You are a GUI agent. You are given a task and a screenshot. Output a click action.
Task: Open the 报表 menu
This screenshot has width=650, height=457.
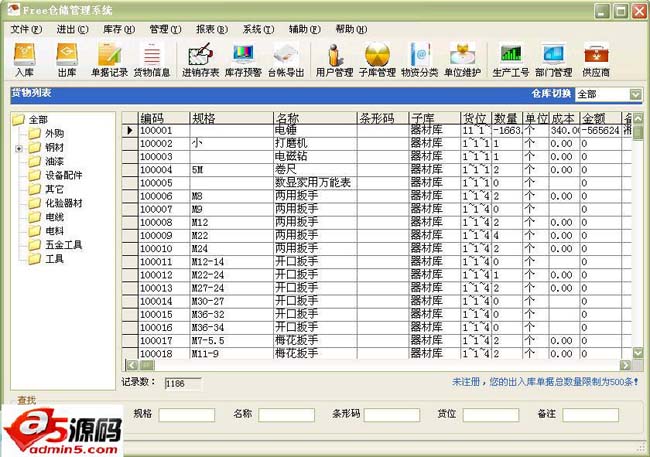(x=212, y=29)
